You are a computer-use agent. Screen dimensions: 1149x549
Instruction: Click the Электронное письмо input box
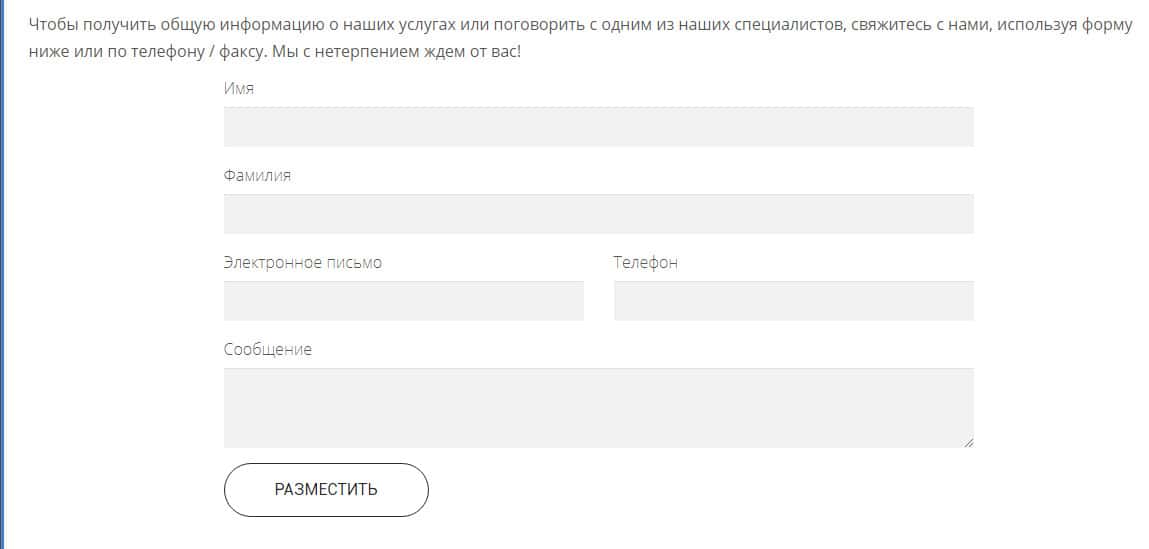(x=403, y=301)
